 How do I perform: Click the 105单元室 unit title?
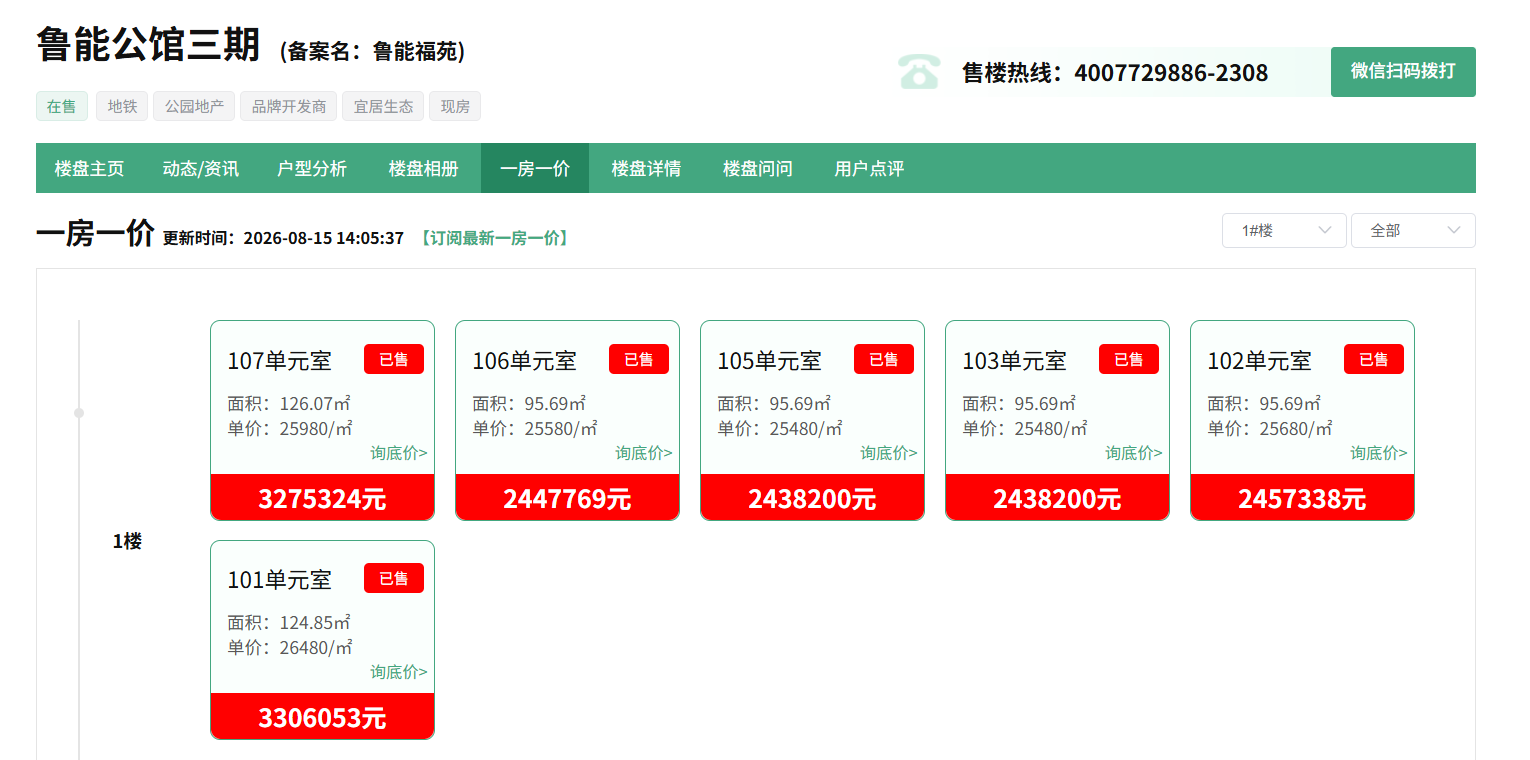(770, 360)
